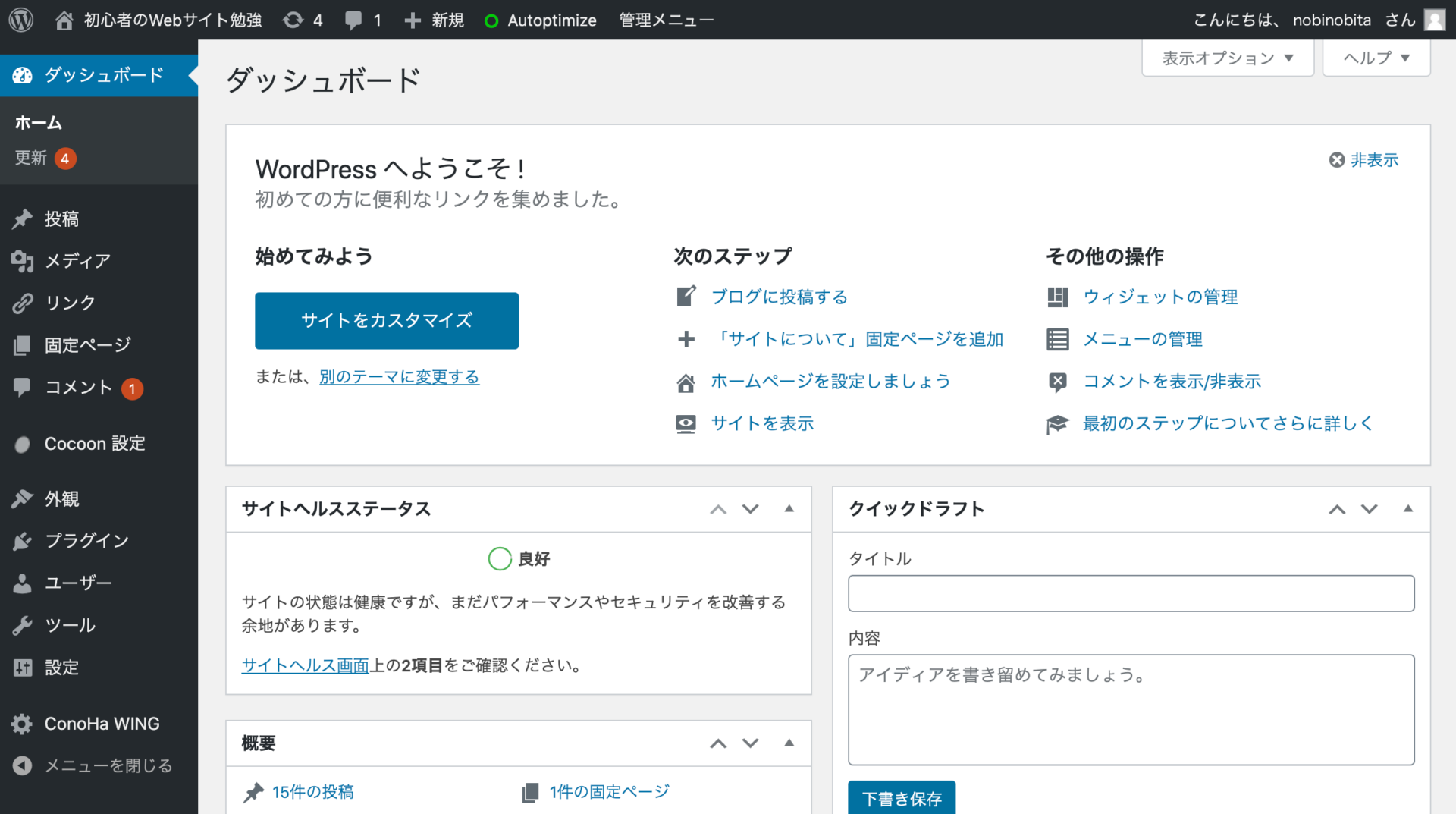Click the Autoptimize status circle icon
The height and width of the screenshot is (814, 1456).
coord(491,20)
